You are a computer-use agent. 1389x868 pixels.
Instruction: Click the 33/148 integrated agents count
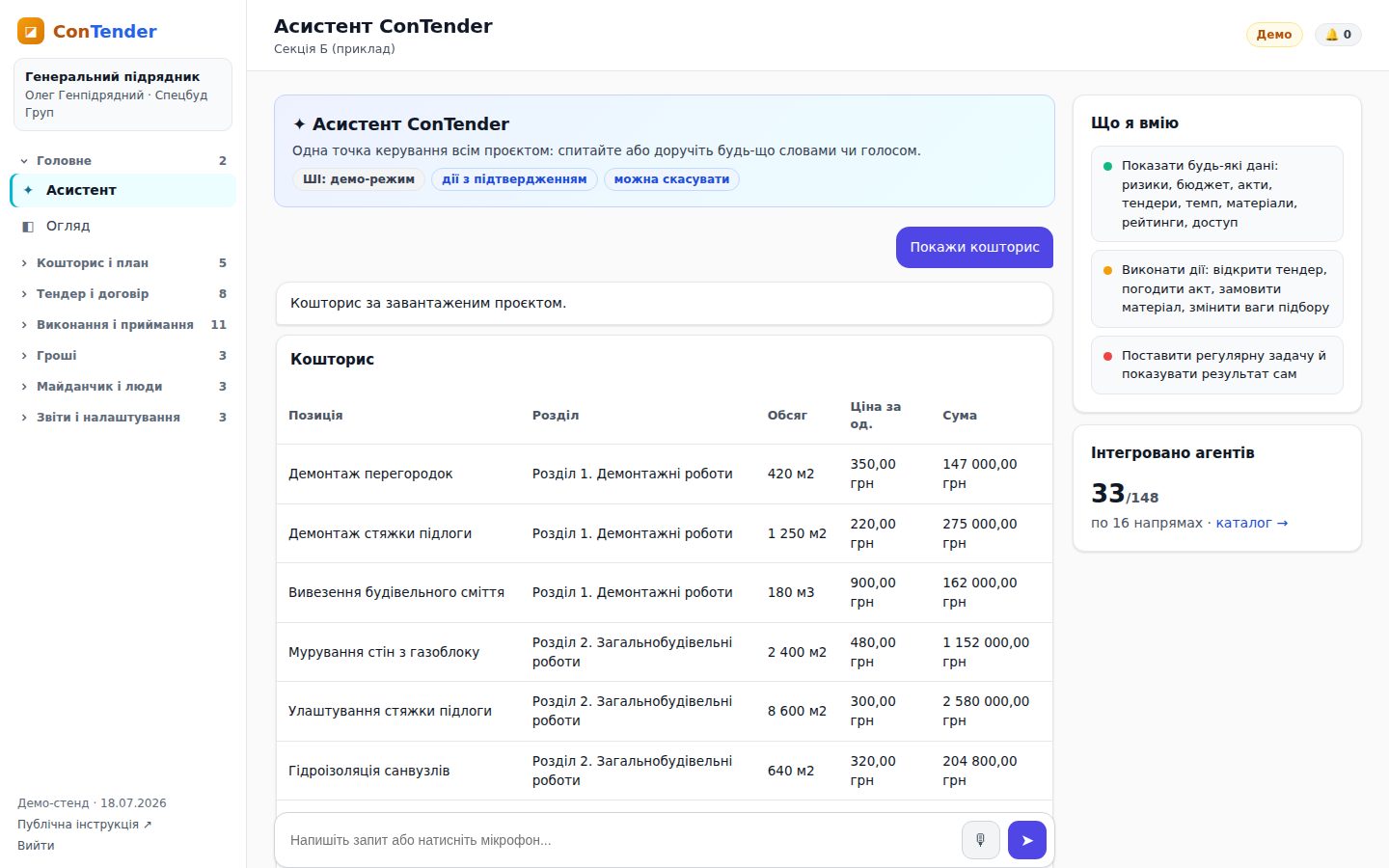coord(1125,494)
